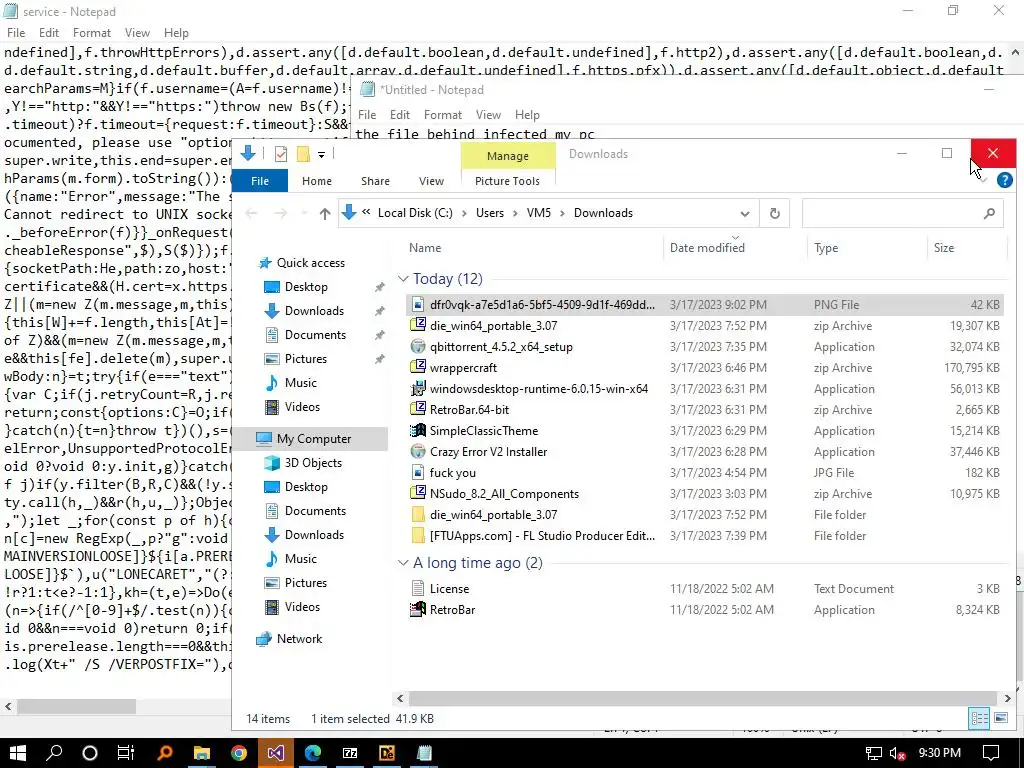Screen dimensions: 1024x768
Task: Open Help menu in Untitled Notepad
Action: [527, 115]
